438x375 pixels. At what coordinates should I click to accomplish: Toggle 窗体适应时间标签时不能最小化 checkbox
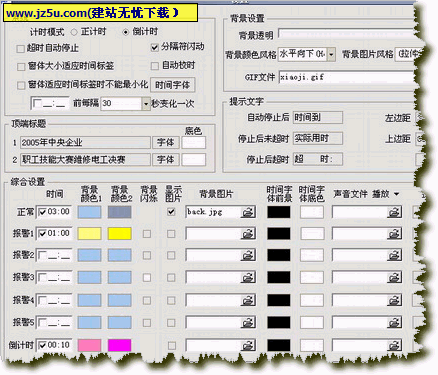click(x=21, y=85)
